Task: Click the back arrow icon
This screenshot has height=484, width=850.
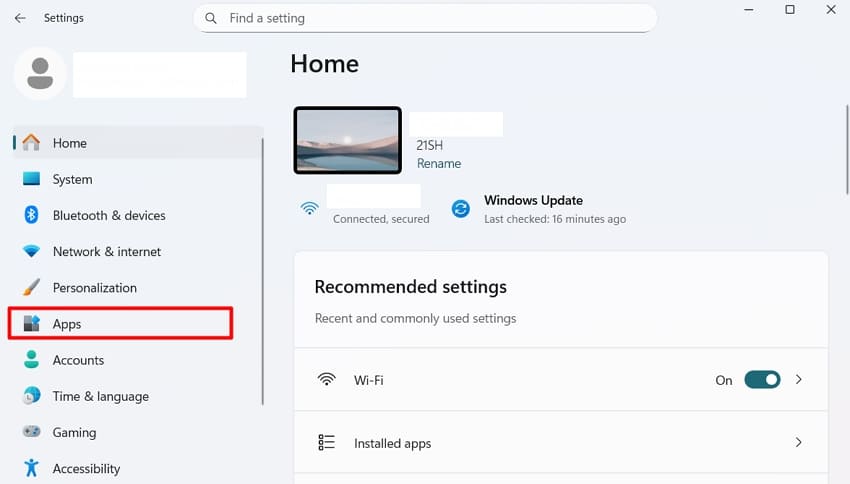Action: (x=20, y=18)
